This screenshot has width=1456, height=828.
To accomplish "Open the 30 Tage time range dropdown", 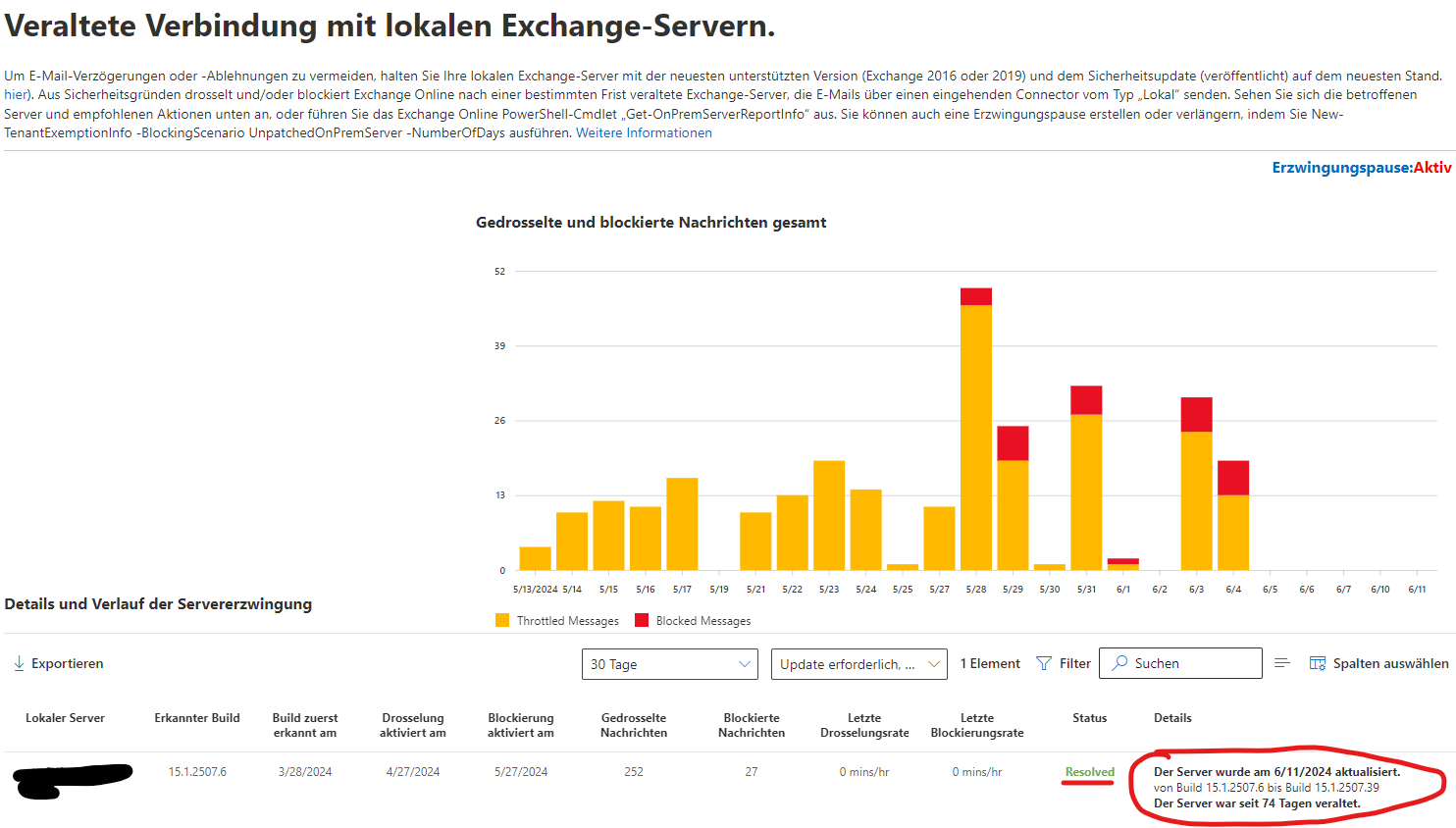I will pos(670,664).
